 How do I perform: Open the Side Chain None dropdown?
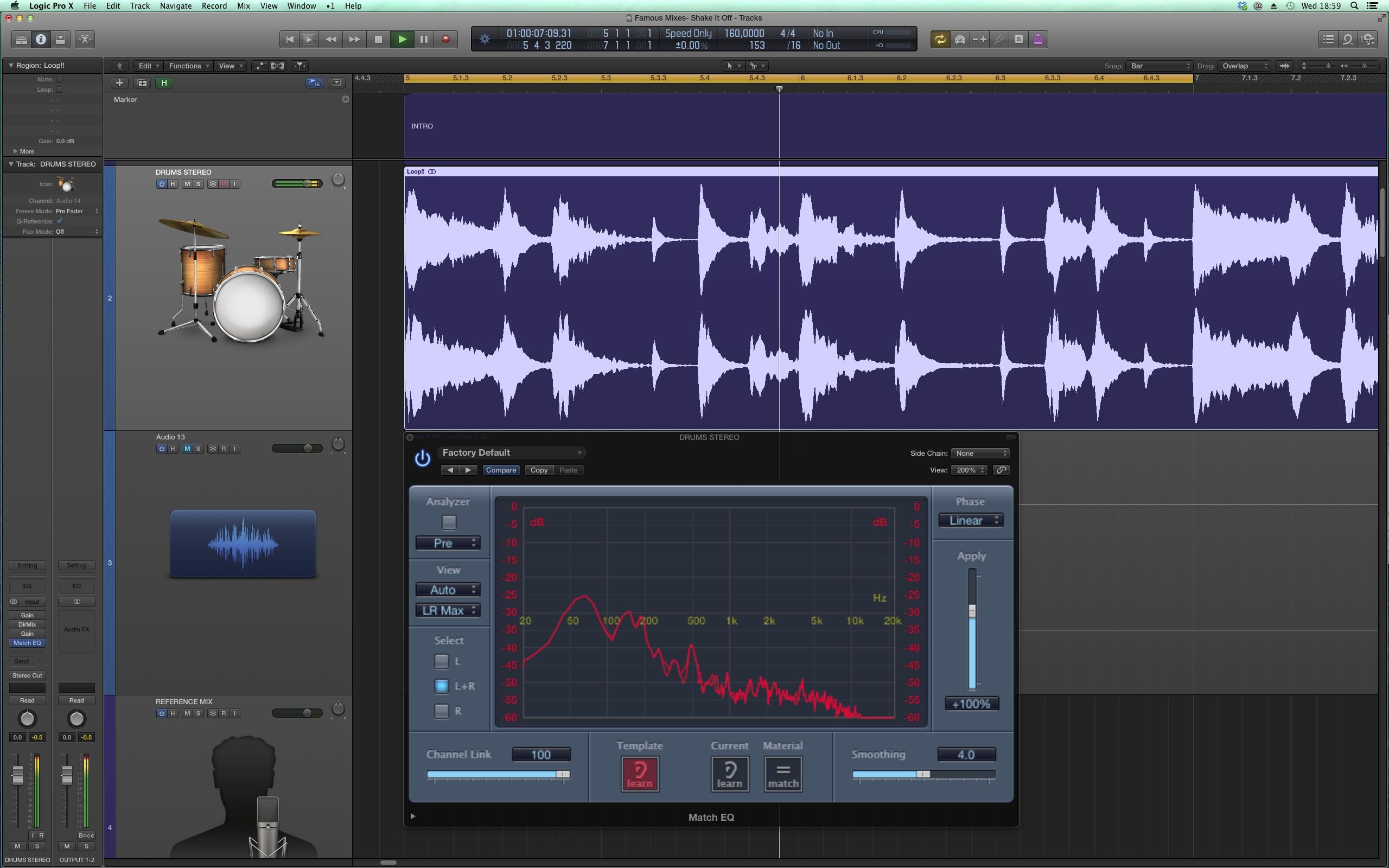(980, 453)
